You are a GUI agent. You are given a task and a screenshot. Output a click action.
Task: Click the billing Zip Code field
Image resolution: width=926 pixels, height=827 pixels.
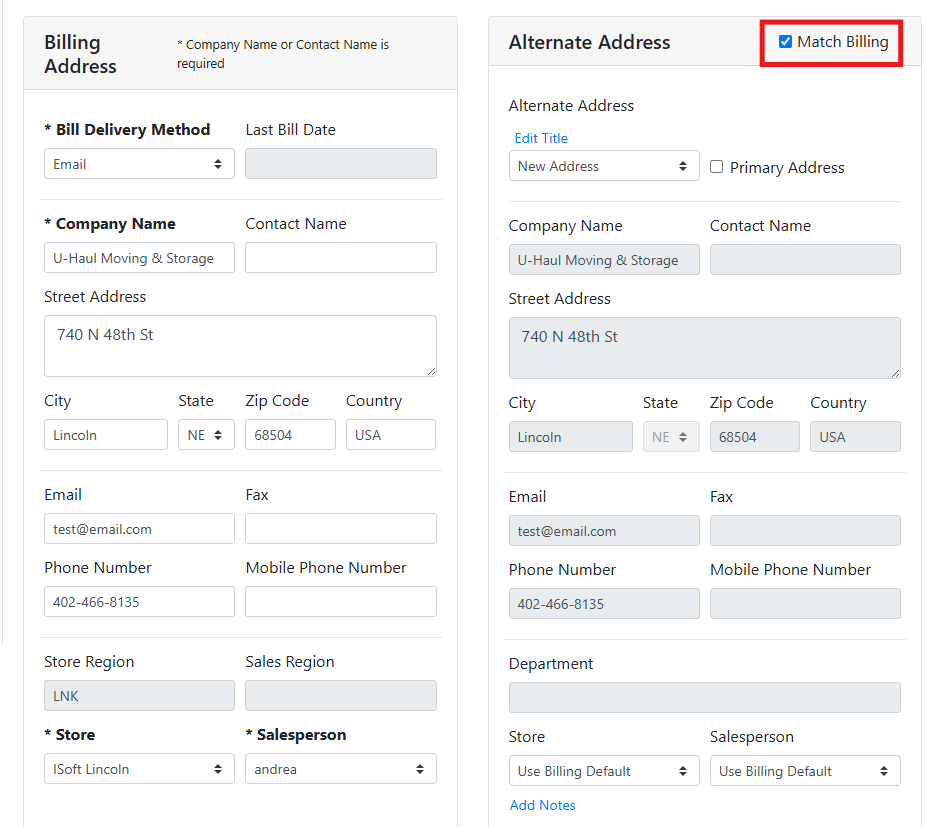(290, 435)
